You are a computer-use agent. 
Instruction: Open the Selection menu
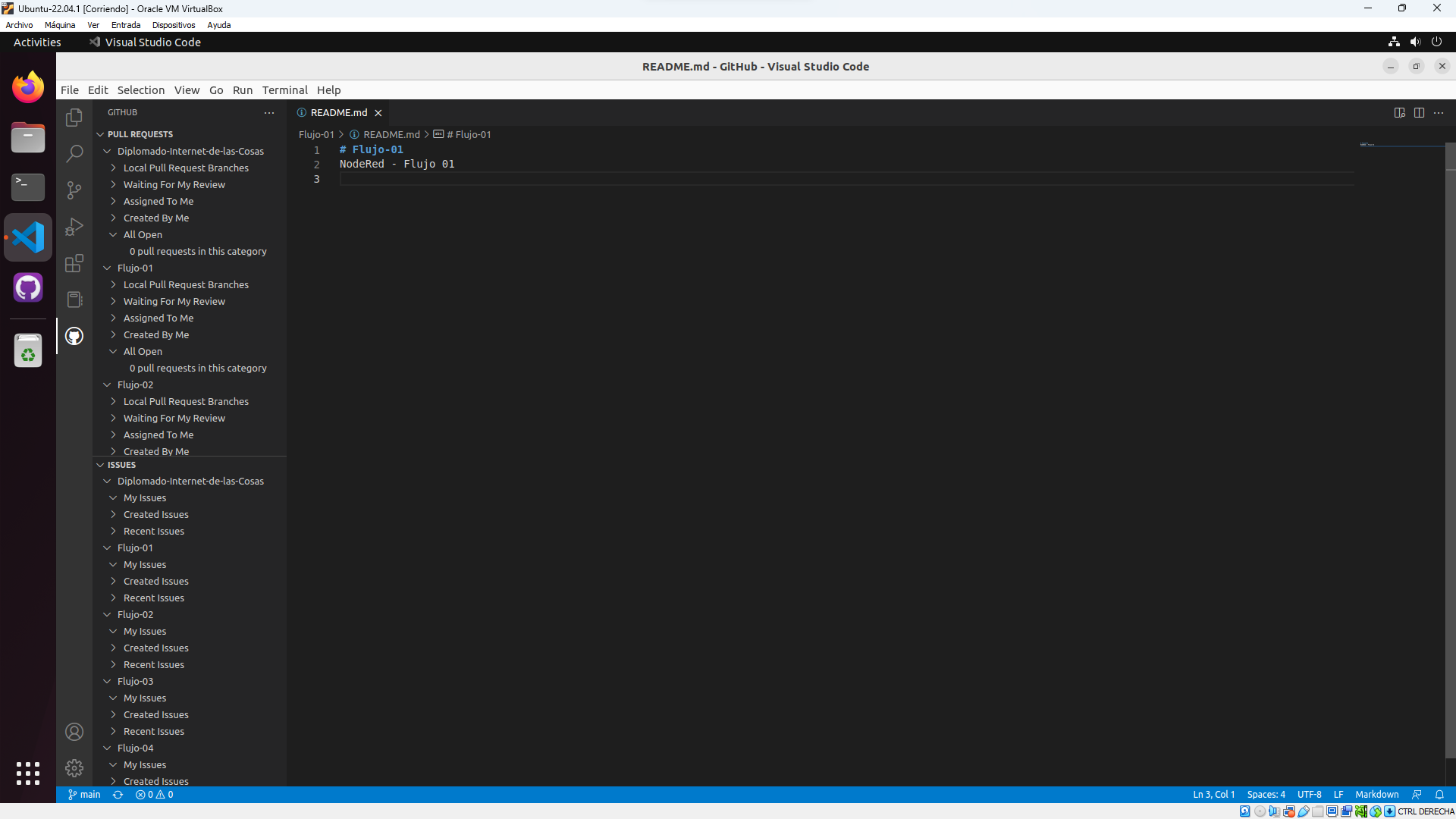[x=140, y=89]
